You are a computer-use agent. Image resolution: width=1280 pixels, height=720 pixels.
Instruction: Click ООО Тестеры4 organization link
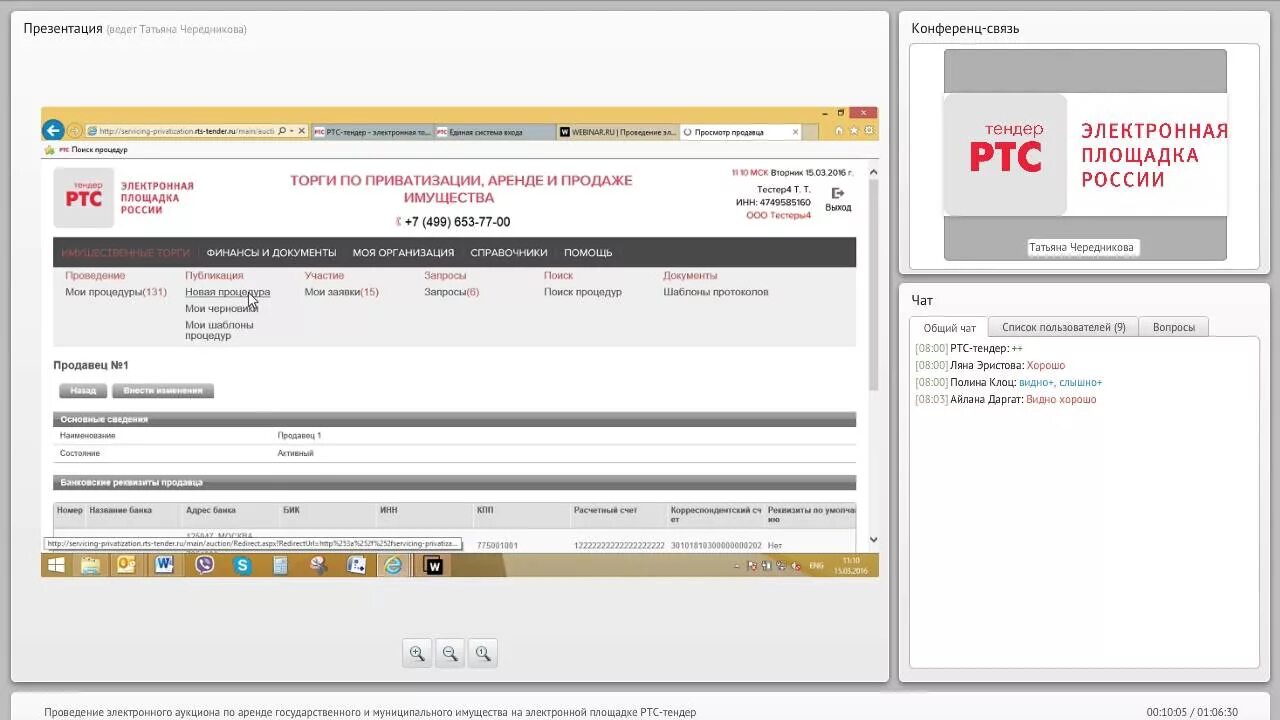[x=778, y=215]
